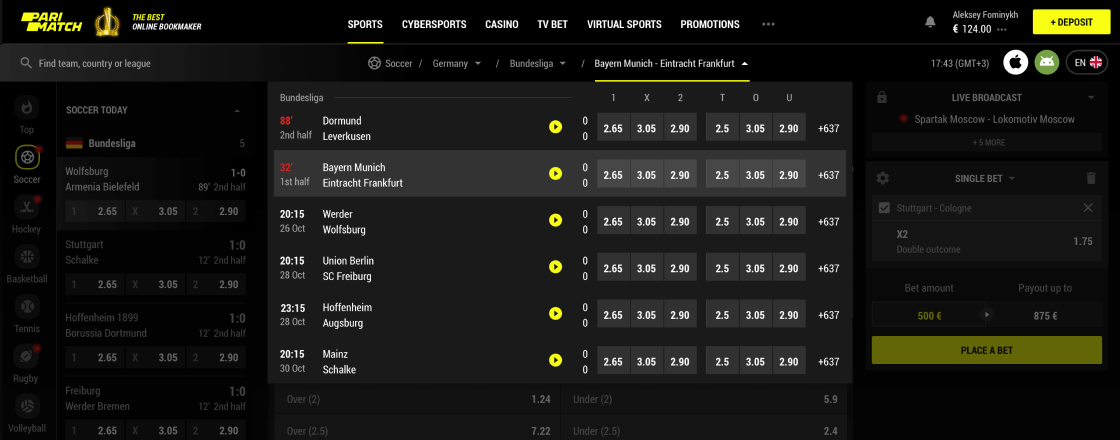Bet on home win 2.65 for Union Berlin
The width and height of the screenshot is (1120, 440).
[613, 269]
